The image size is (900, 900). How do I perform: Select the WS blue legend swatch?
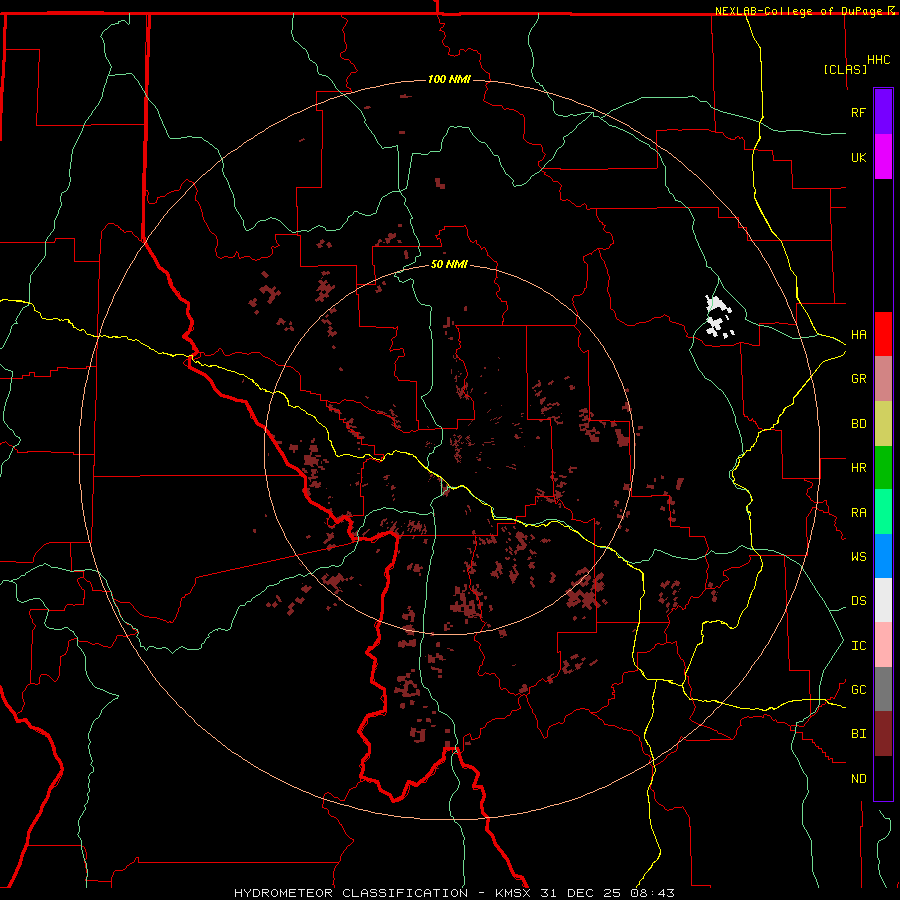pos(883,556)
